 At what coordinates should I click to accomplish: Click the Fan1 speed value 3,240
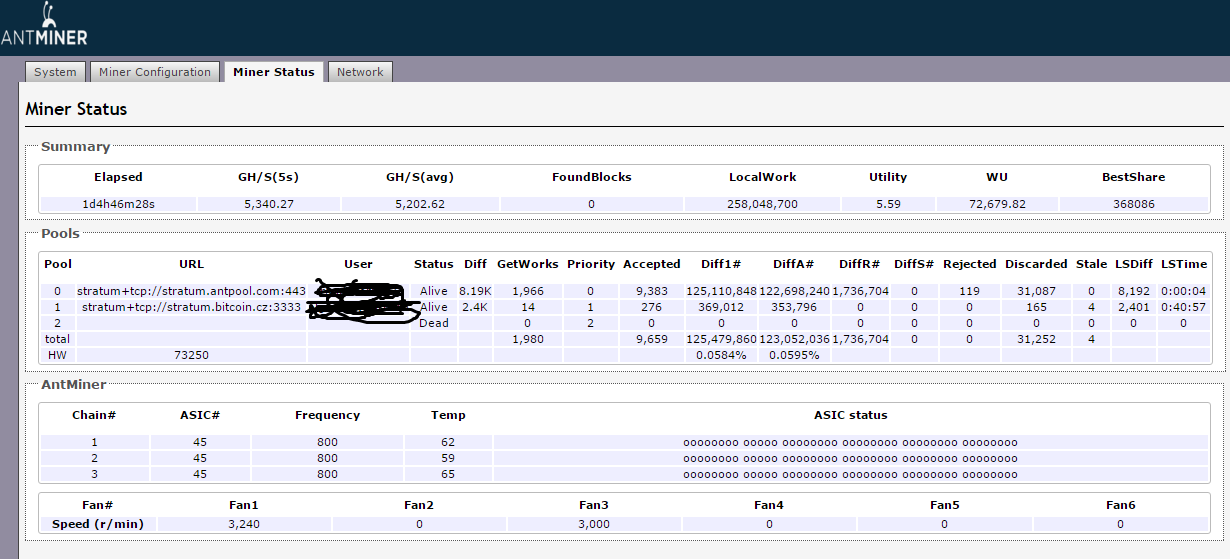point(244,524)
